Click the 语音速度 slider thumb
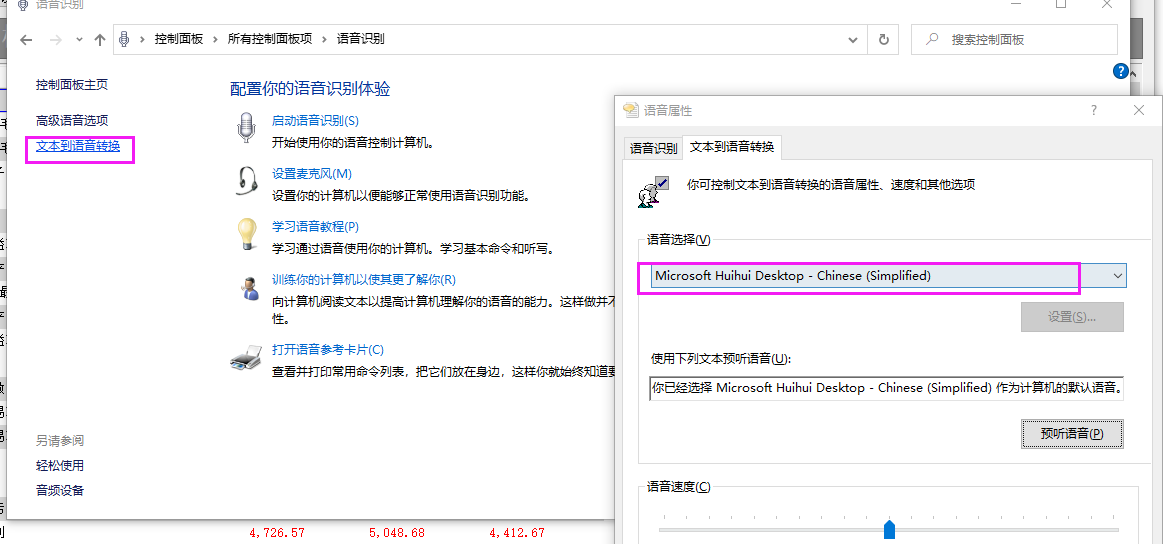1163x544 pixels. click(x=889, y=529)
